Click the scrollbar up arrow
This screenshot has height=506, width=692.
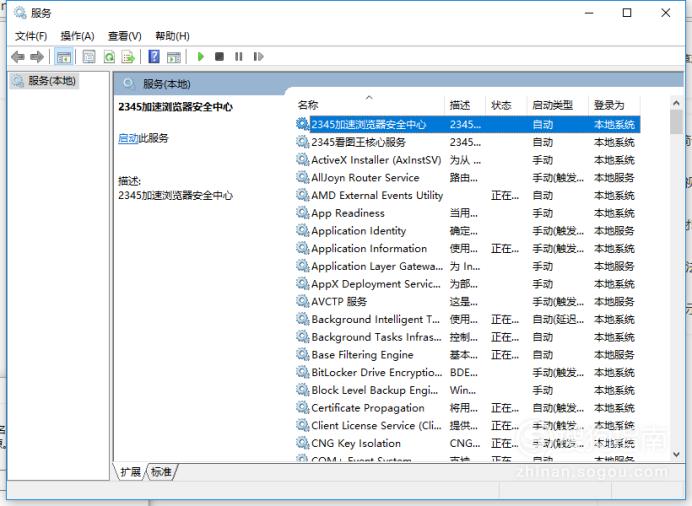point(676,103)
